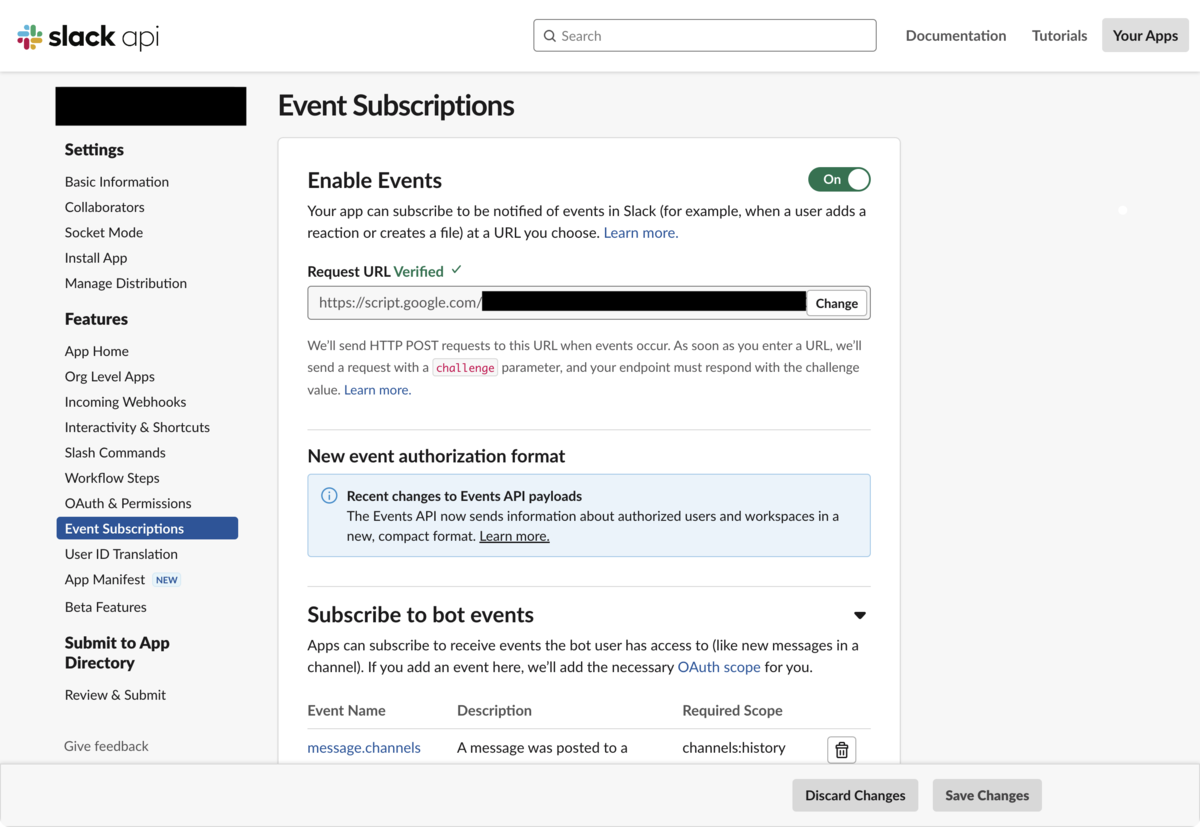Open Learn more link in Events API notice
Image resolution: width=1200 pixels, height=827 pixels.
(514, 536)
